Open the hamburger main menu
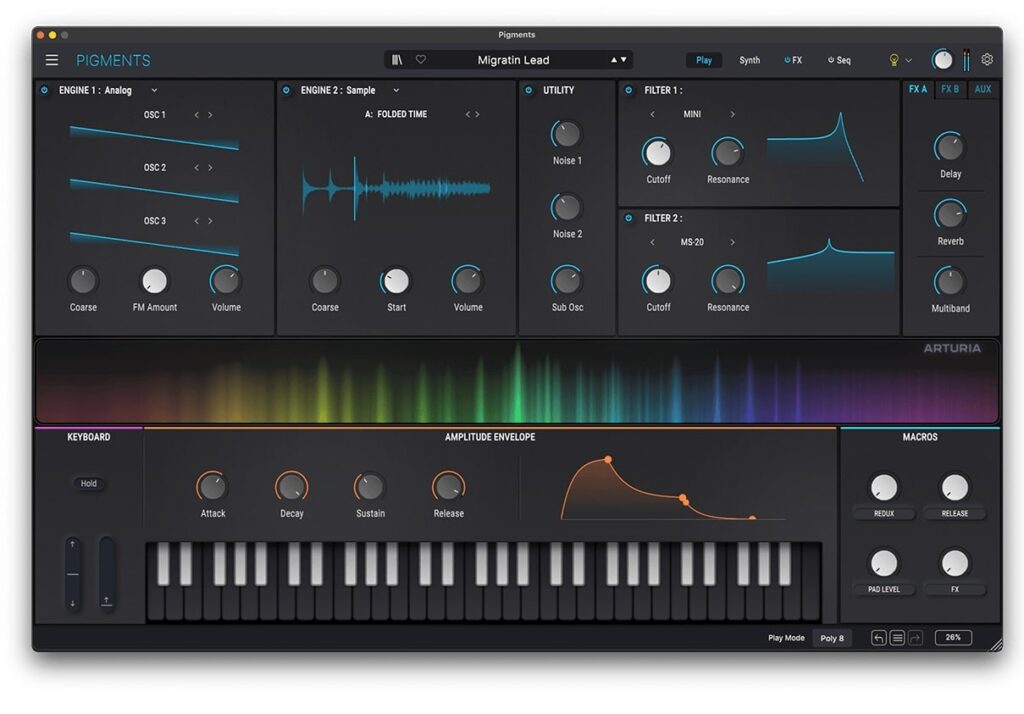Screen dimensions: 1024x714 tap(52, 60)
